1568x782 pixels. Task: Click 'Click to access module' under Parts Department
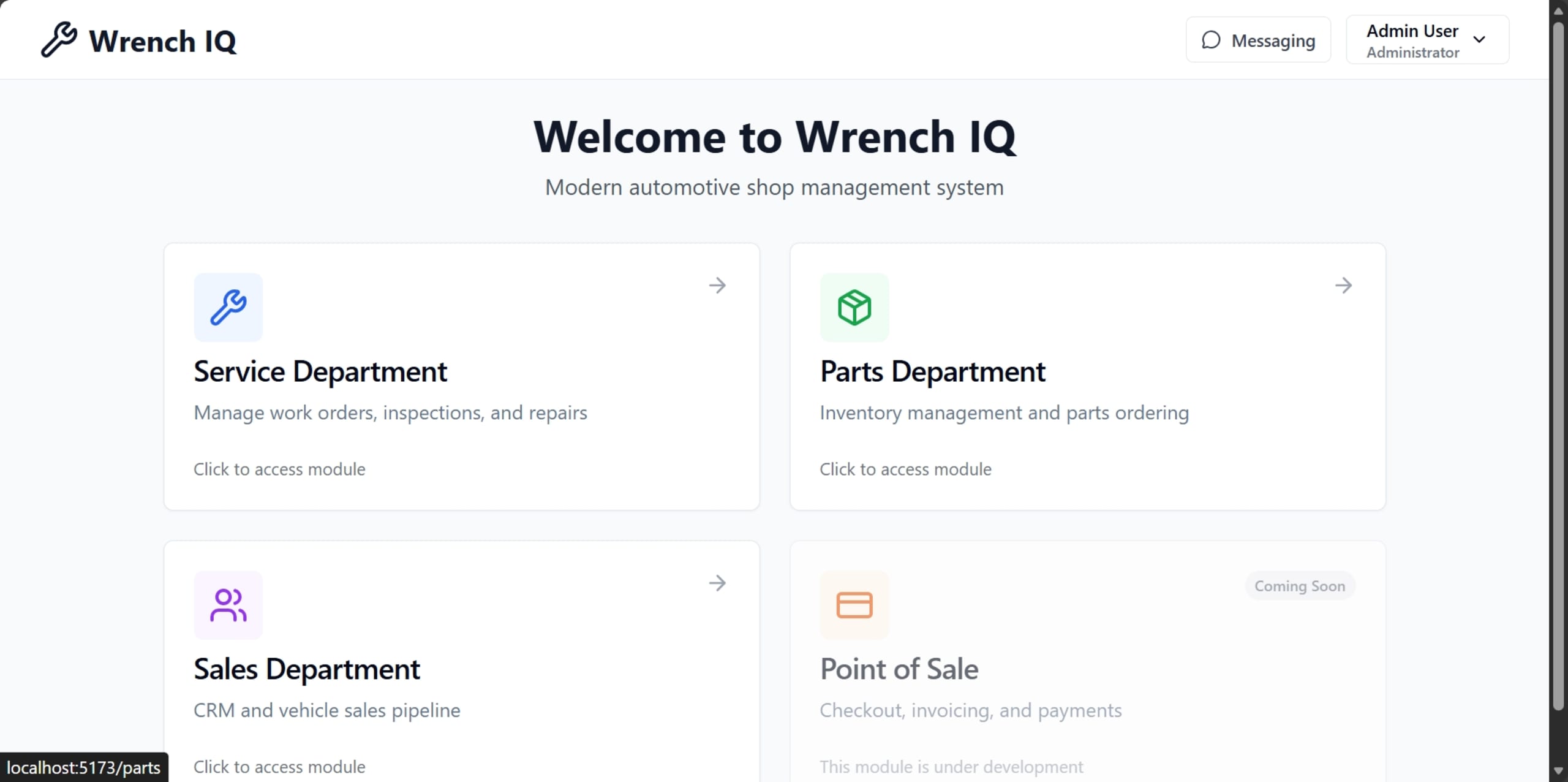pyautogui.click(x=905, y=469)
